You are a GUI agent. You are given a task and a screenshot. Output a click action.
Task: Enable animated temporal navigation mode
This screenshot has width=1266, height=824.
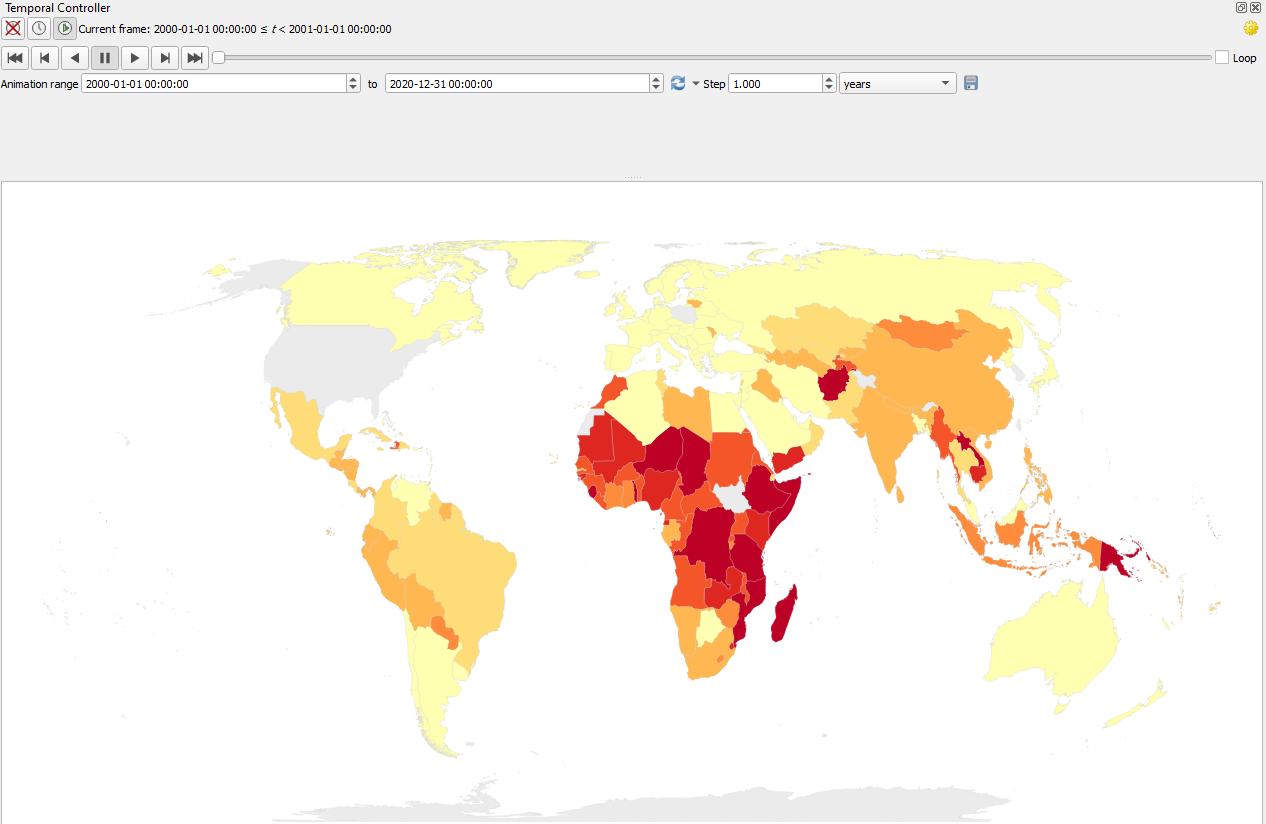coord(64,28)
